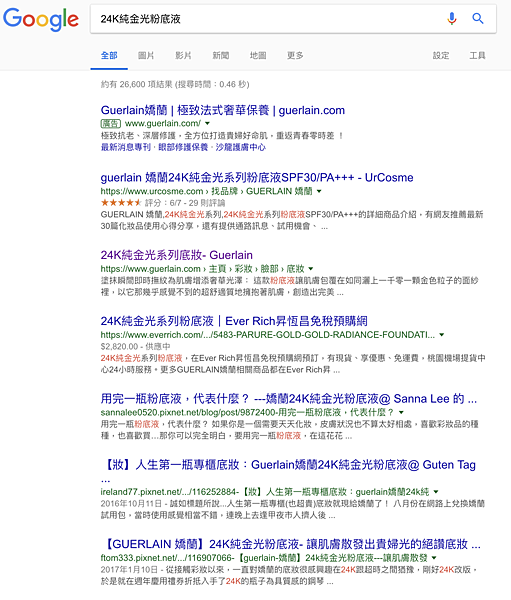Screen dimensions: 511x600
Task: Click the 評分：6/7 - 29 則評論 text
Action: tap(185, 203)
